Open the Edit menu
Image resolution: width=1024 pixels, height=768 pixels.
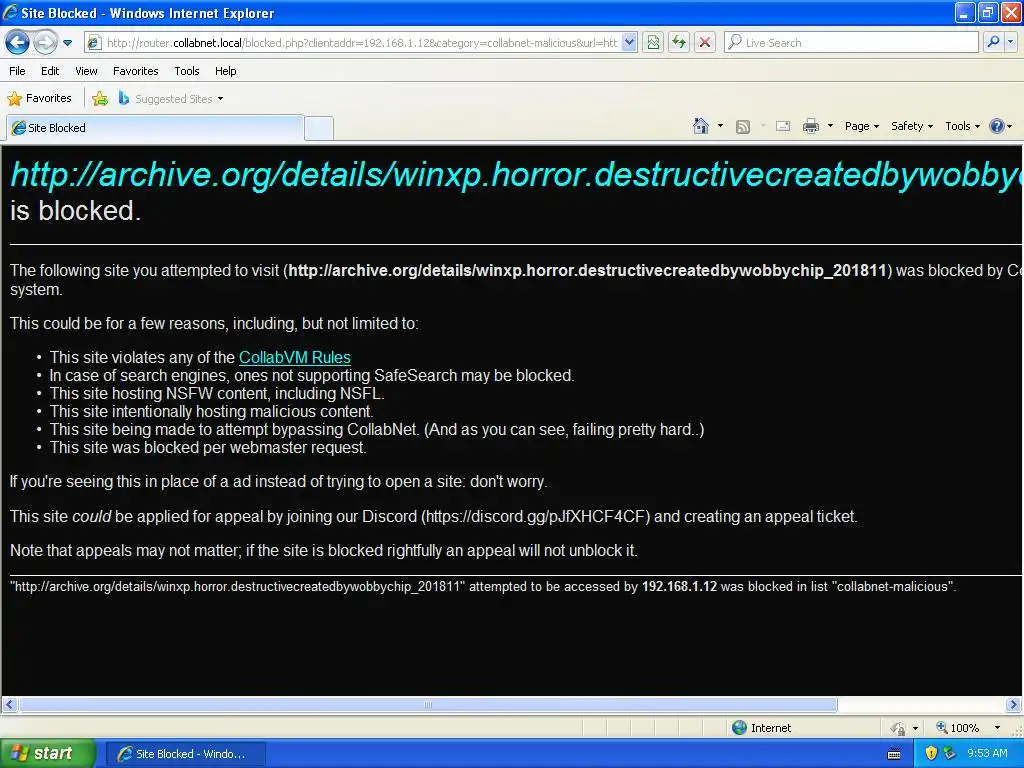tap(50, 71)
